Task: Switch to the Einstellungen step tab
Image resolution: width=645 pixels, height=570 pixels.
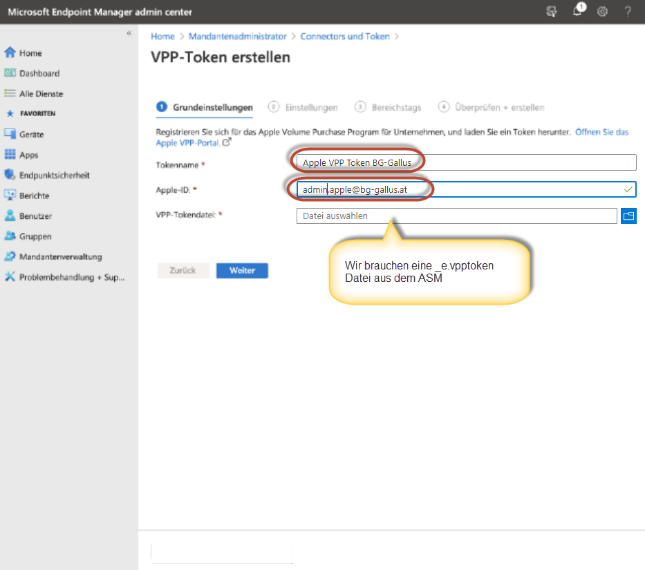Action: [x=310, y=107]
